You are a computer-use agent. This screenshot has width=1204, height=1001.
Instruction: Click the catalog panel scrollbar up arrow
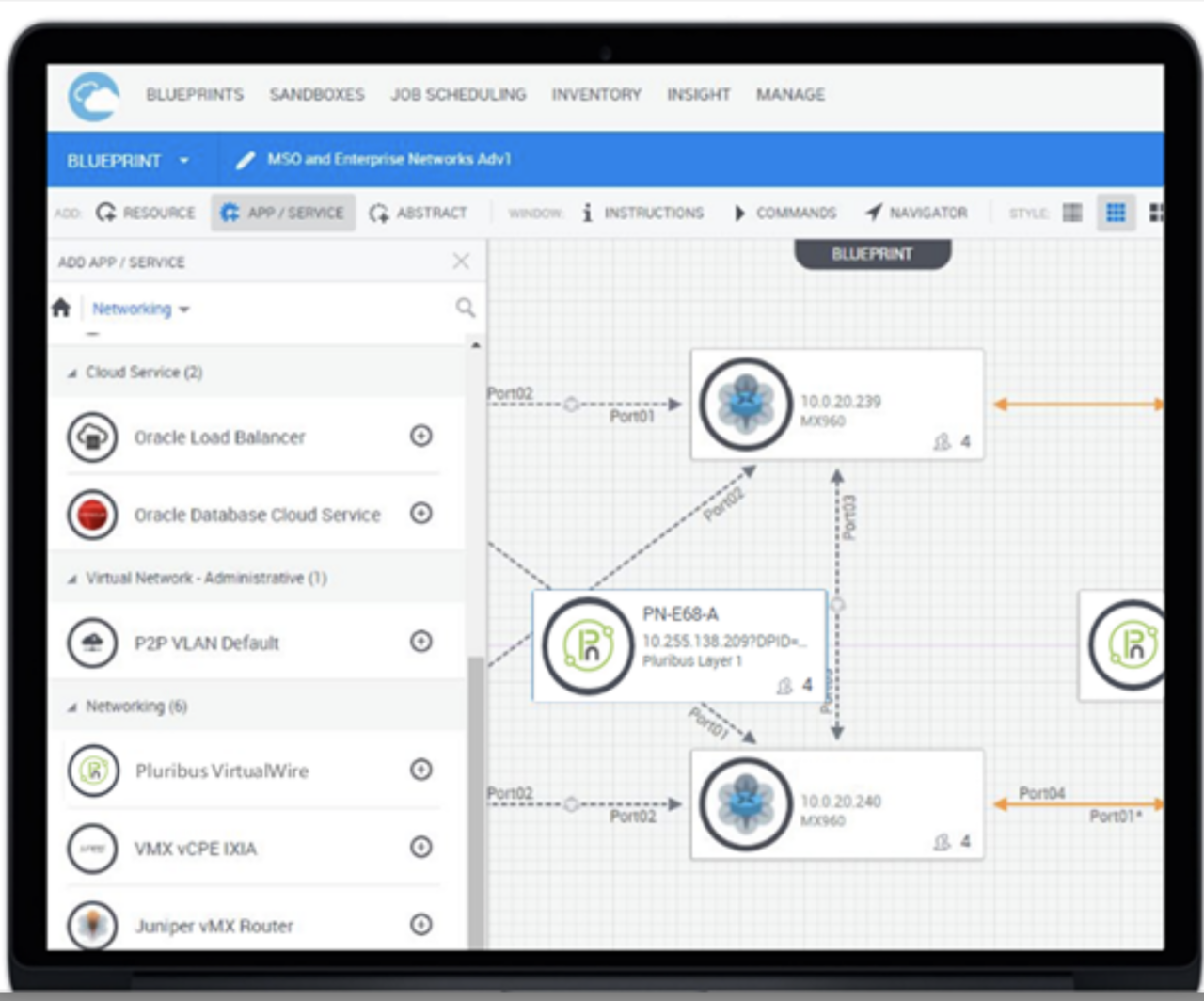click(x=476, y=345)
